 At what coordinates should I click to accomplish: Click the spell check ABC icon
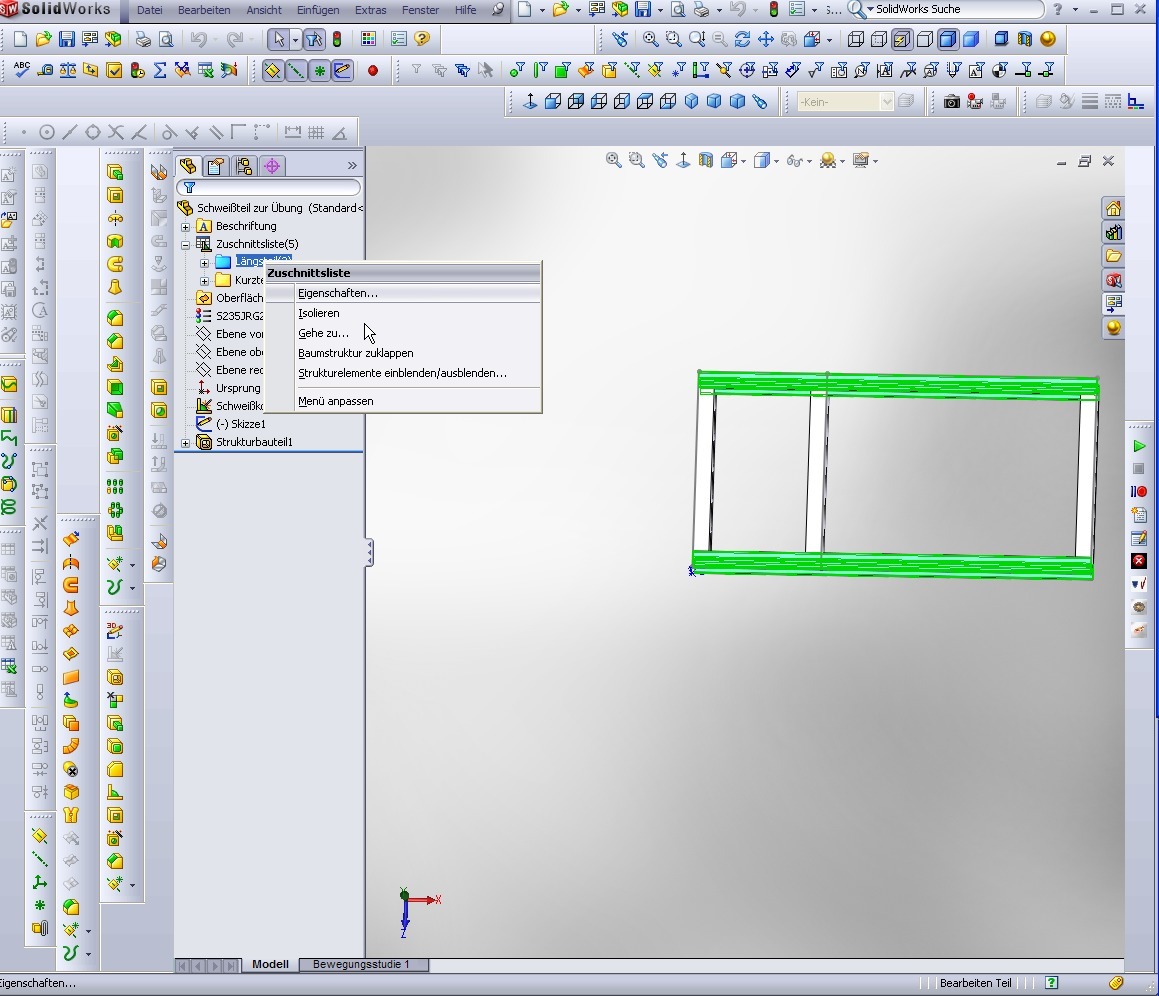coord(21,70)
